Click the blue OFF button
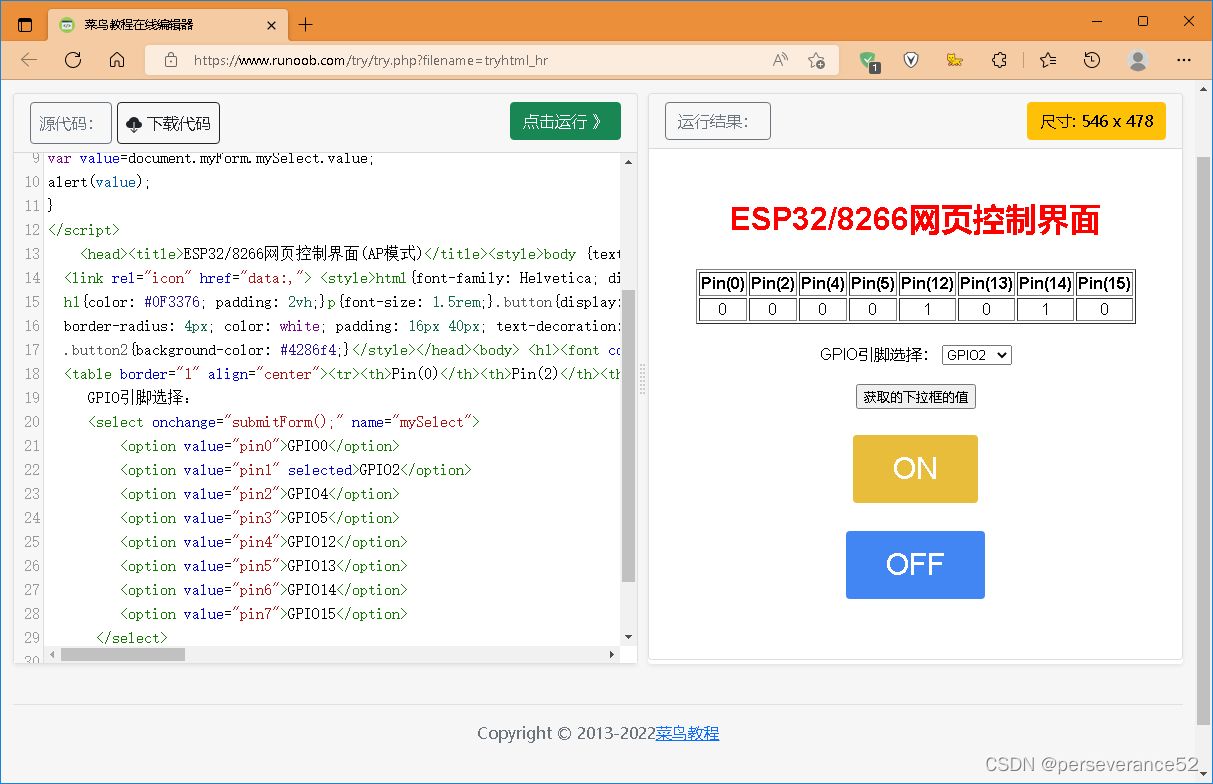Screen dimensions: 1213x784 click(915, 565)
